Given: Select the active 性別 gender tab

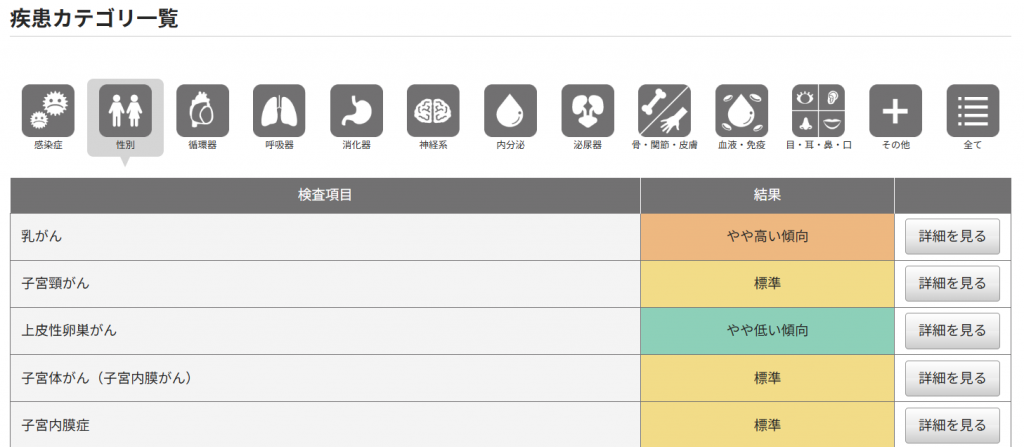Looking at the screenshot, I should point(125,113).
